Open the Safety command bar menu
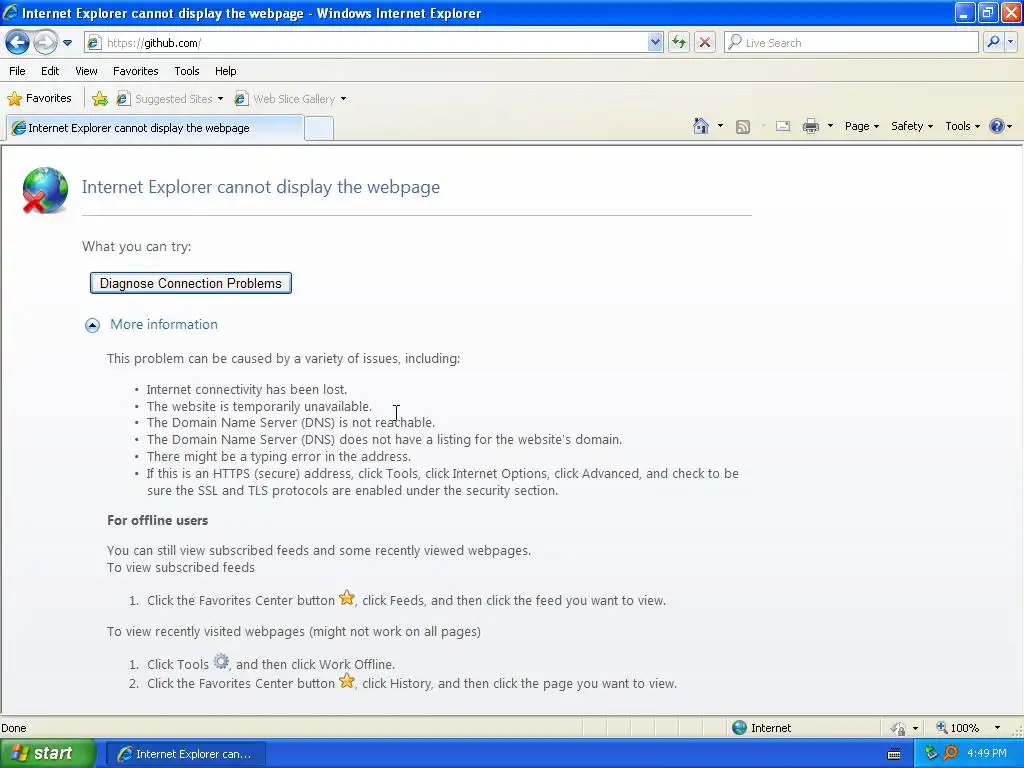 point(912,126)
